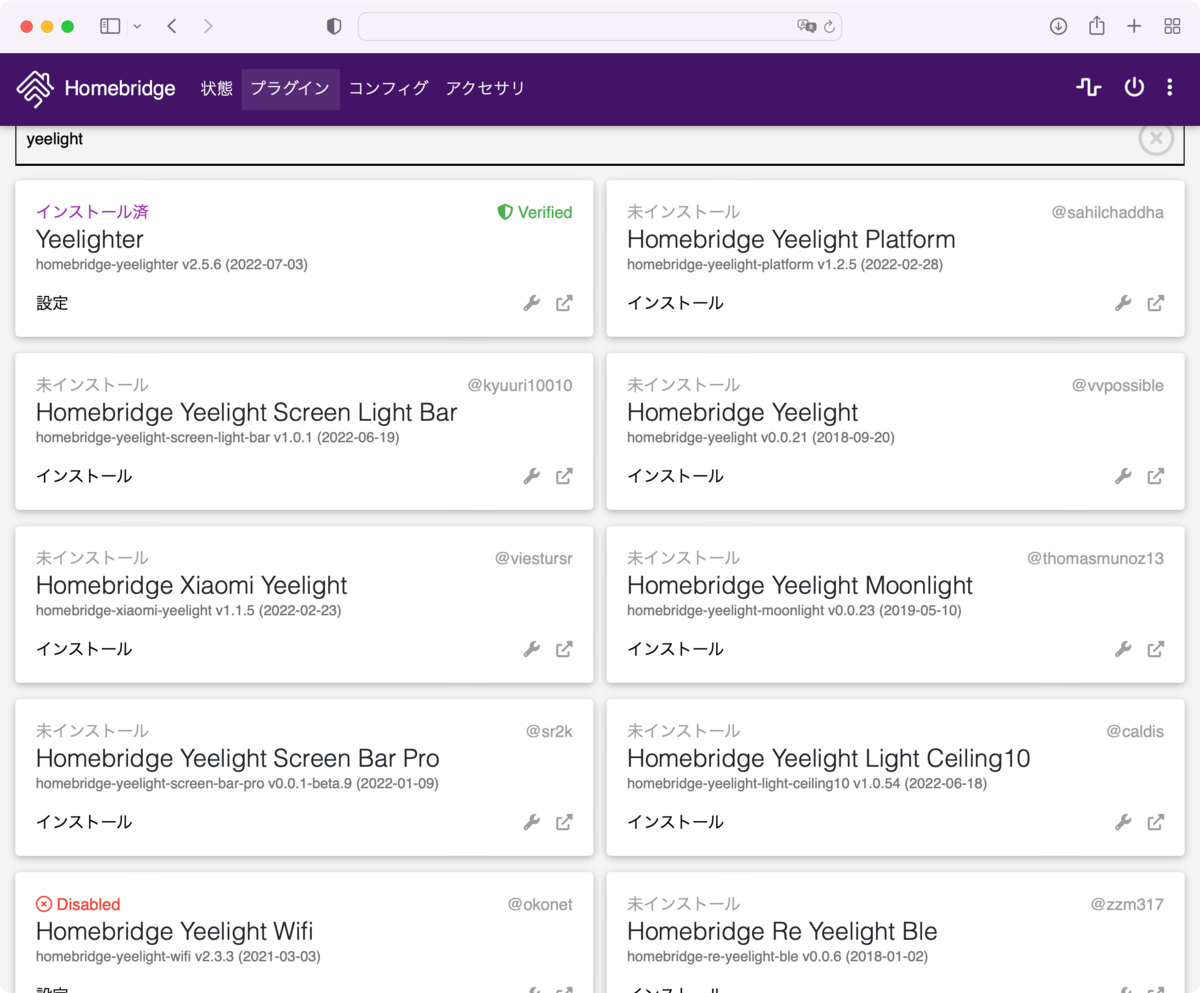Click author @caldis

(x=1135, y=731)
